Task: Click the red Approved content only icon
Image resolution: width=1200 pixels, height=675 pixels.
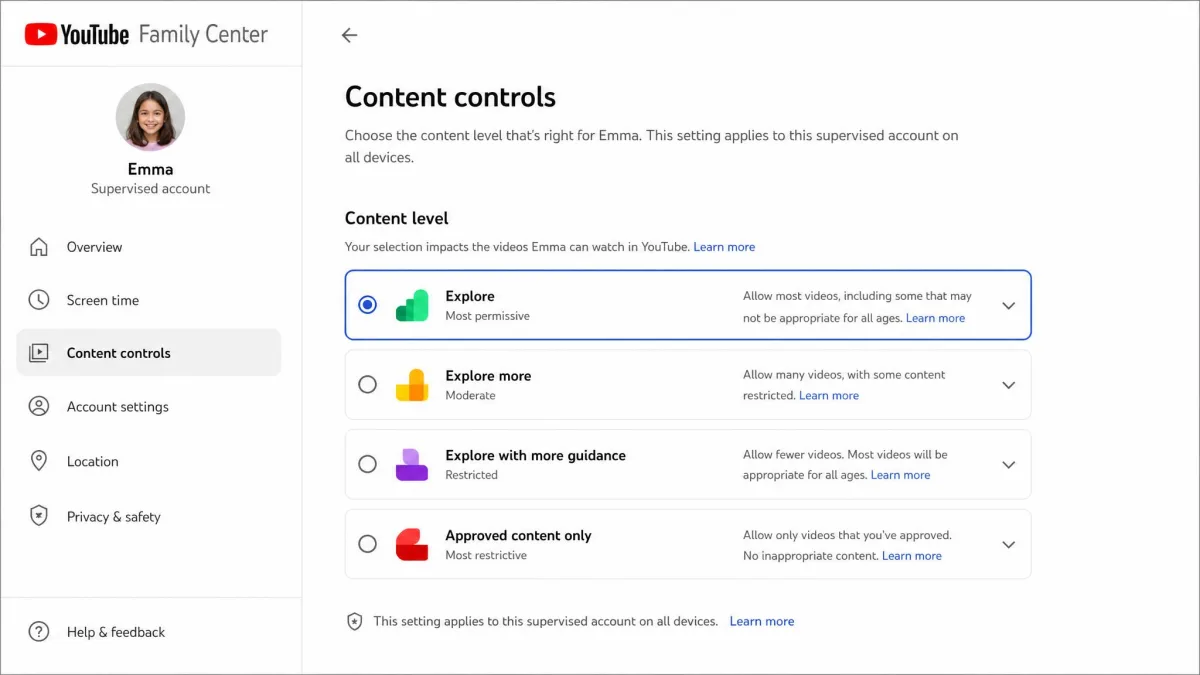Action: click(412, 544)
